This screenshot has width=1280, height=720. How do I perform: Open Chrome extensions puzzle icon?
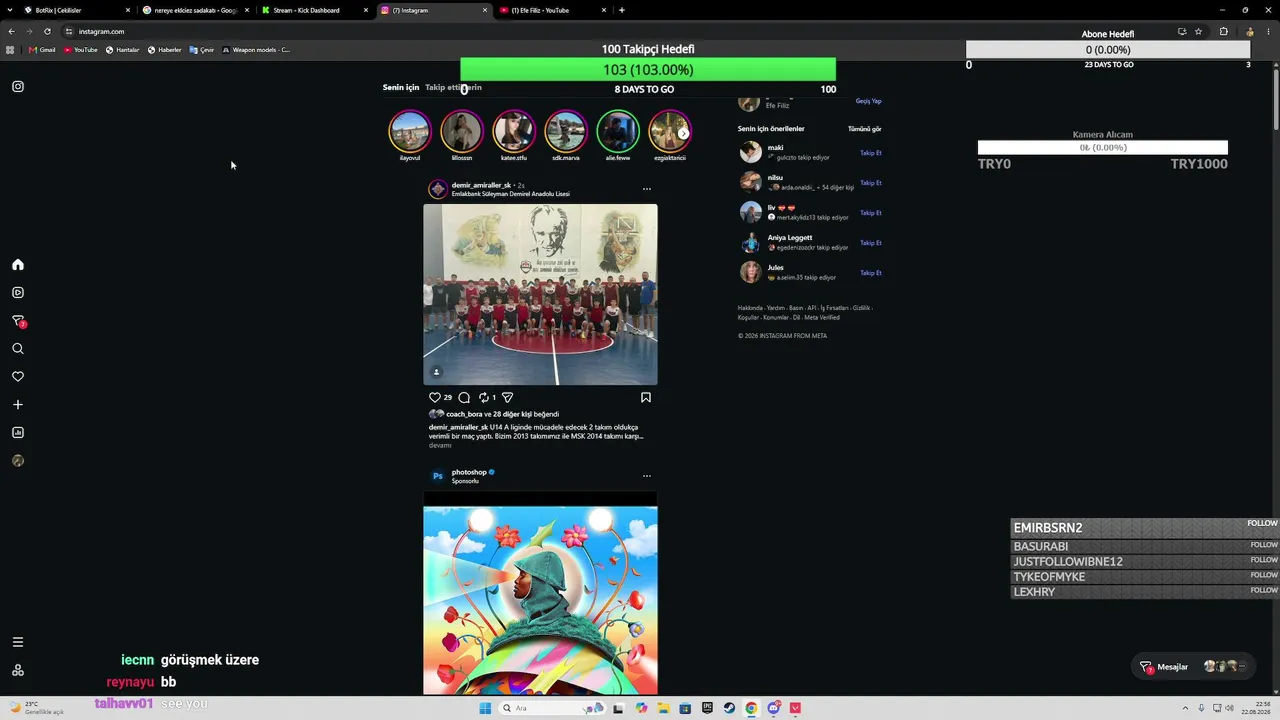1223,31
